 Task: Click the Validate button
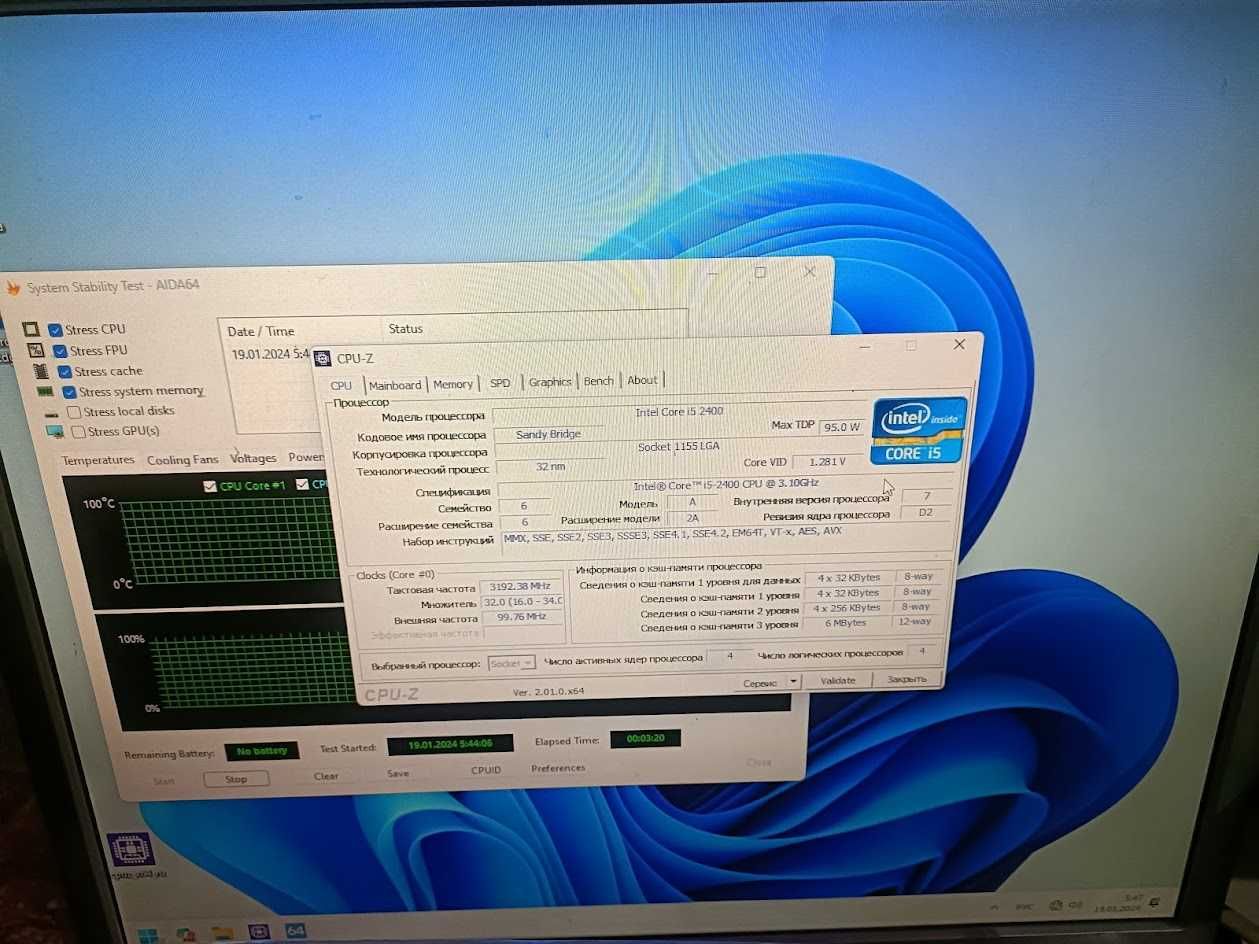(838, 680)
